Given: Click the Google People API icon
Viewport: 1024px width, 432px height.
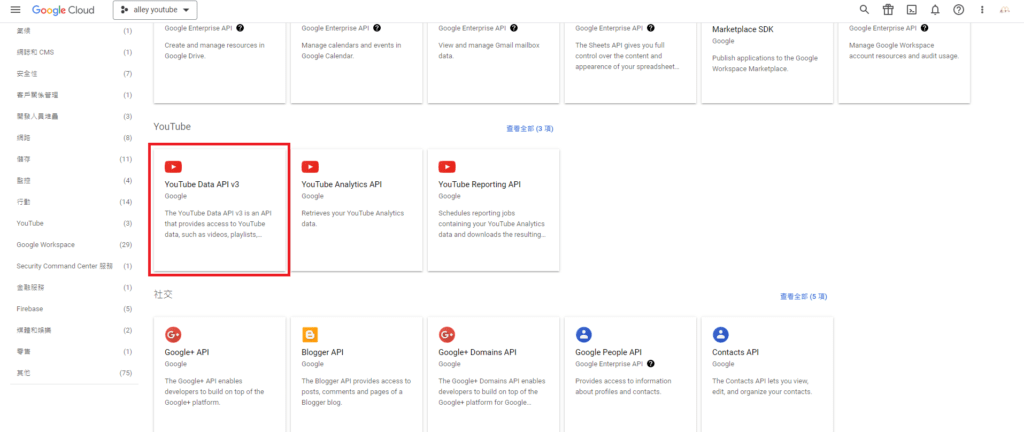Looking at the screenshot, I should (584, 335).
